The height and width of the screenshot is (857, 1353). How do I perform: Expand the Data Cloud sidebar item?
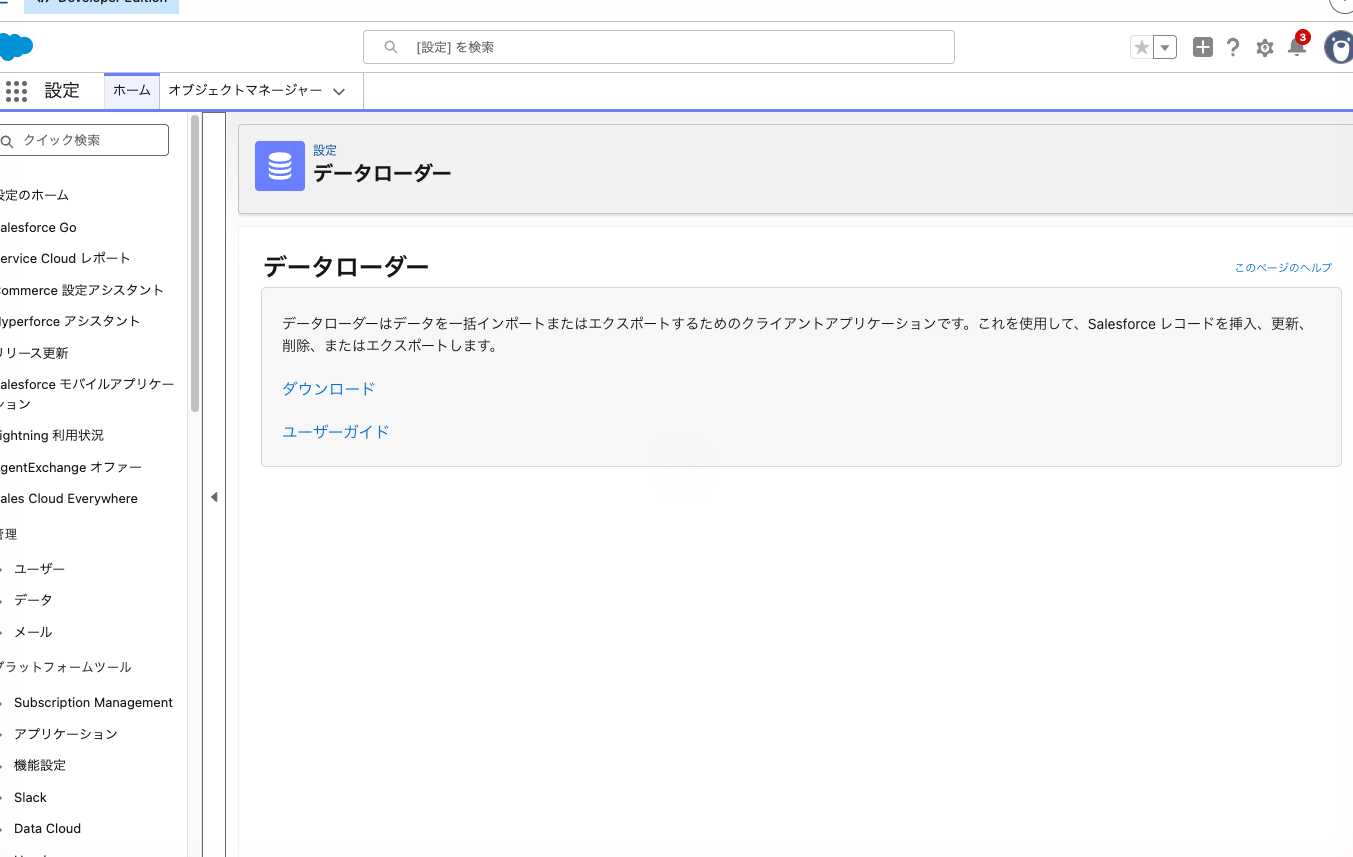tap(47, 828)
